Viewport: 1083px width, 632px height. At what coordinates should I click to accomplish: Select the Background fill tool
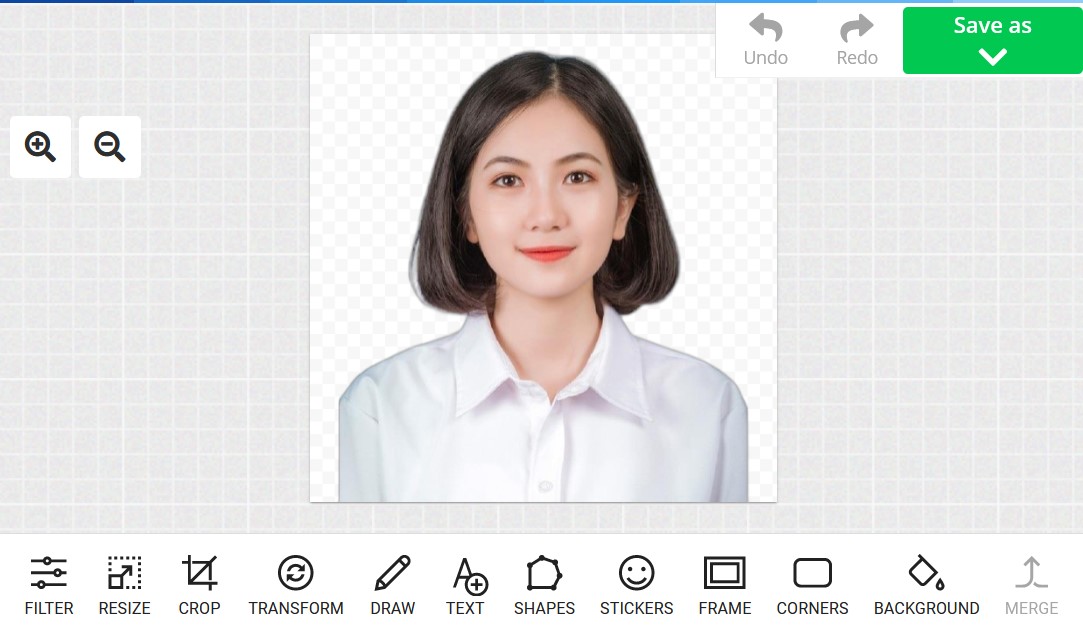[926, 583]
